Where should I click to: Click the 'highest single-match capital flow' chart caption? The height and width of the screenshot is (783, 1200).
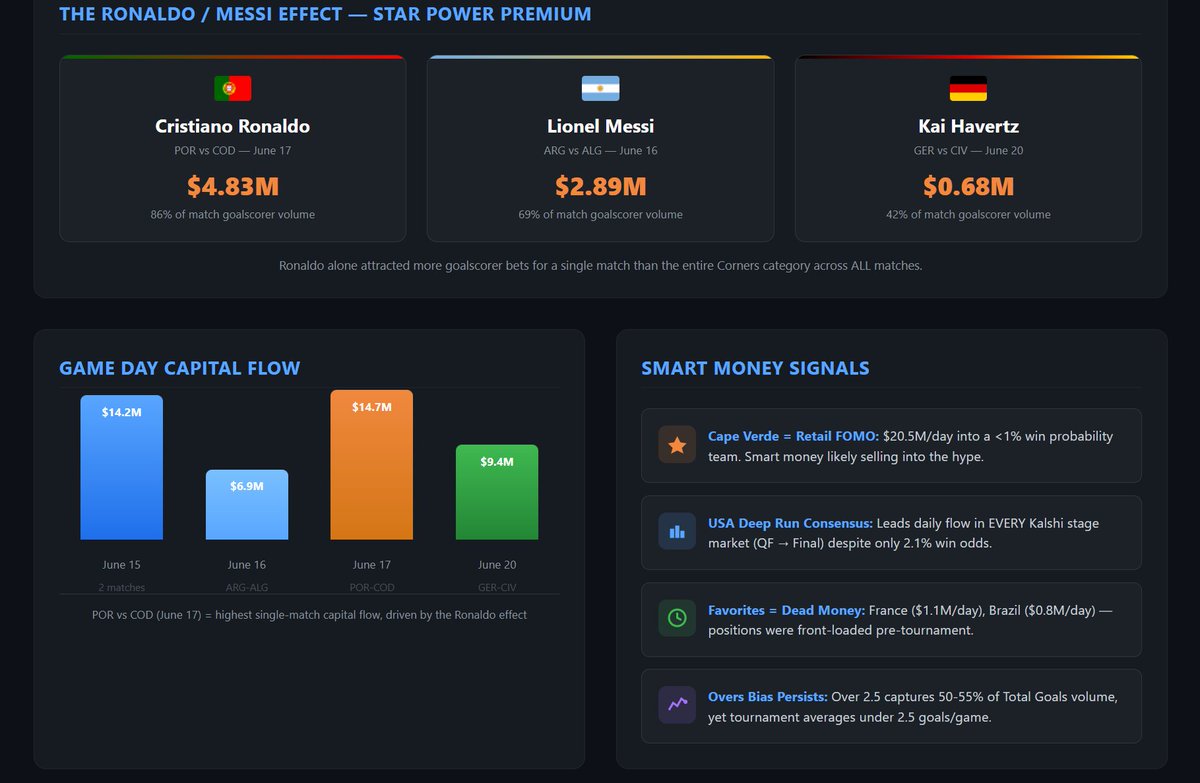tap(309, 614)
